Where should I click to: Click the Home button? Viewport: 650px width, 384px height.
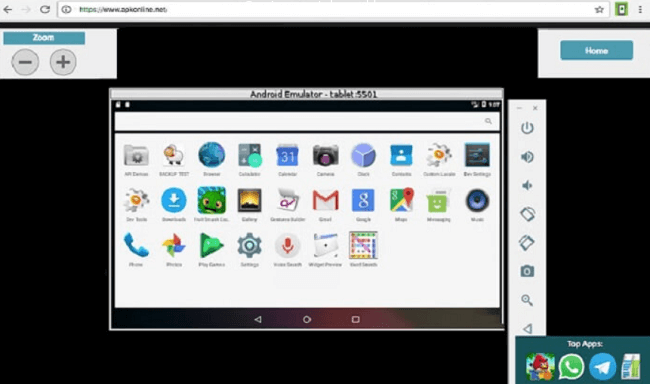pos(597,51)
